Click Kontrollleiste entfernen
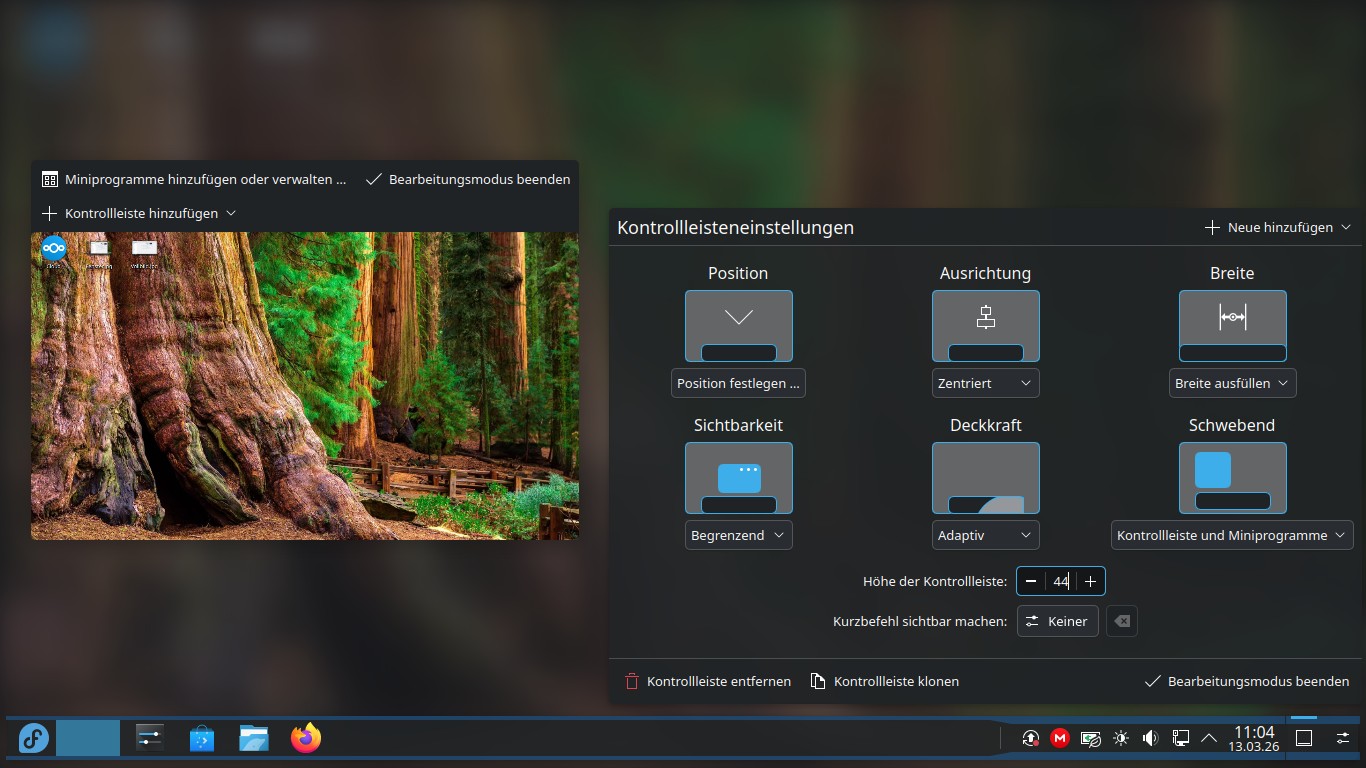1366x768 pixels. [708, 681]
